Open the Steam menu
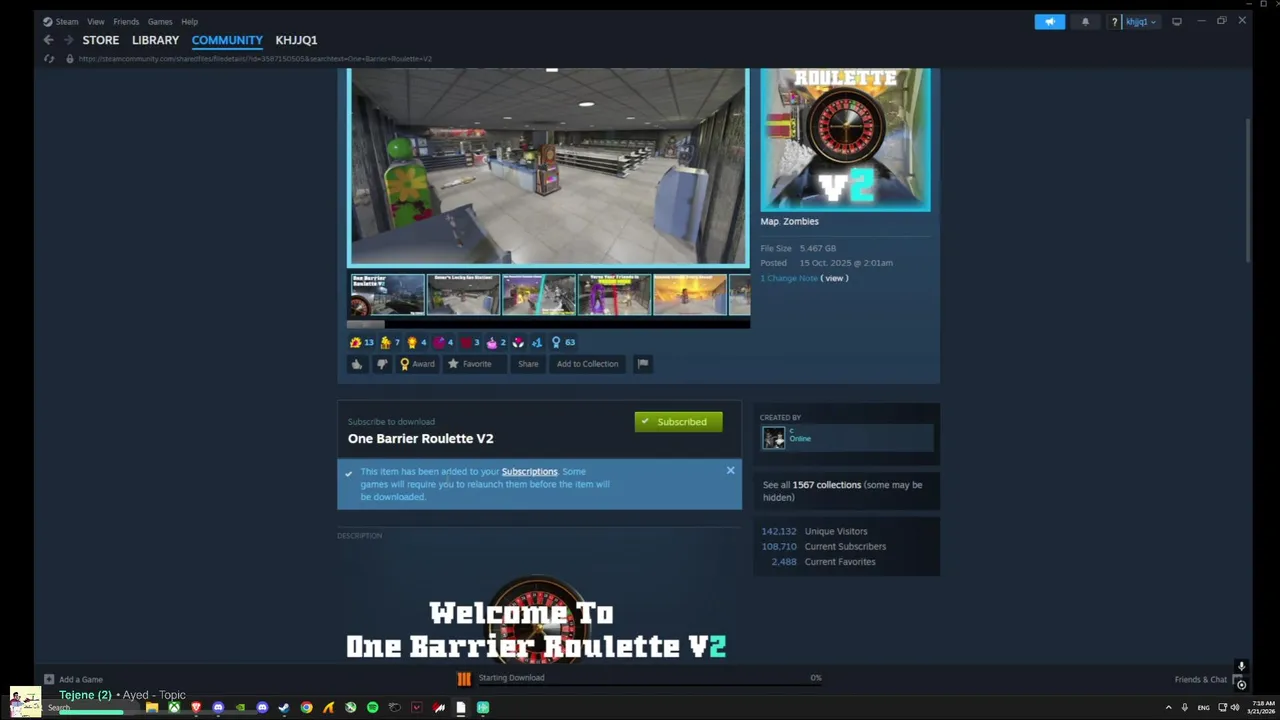 (61, 21)
